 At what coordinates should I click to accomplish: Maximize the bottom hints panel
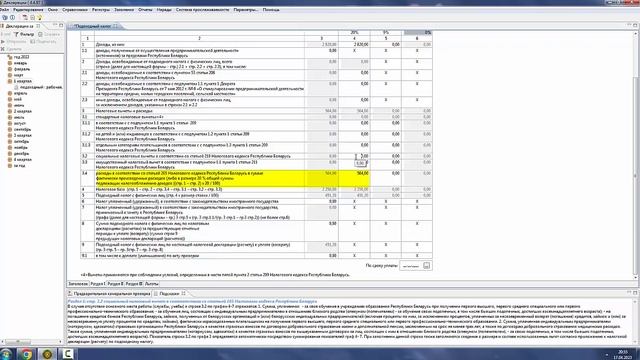pyautogui.click(x=635, y=293)
